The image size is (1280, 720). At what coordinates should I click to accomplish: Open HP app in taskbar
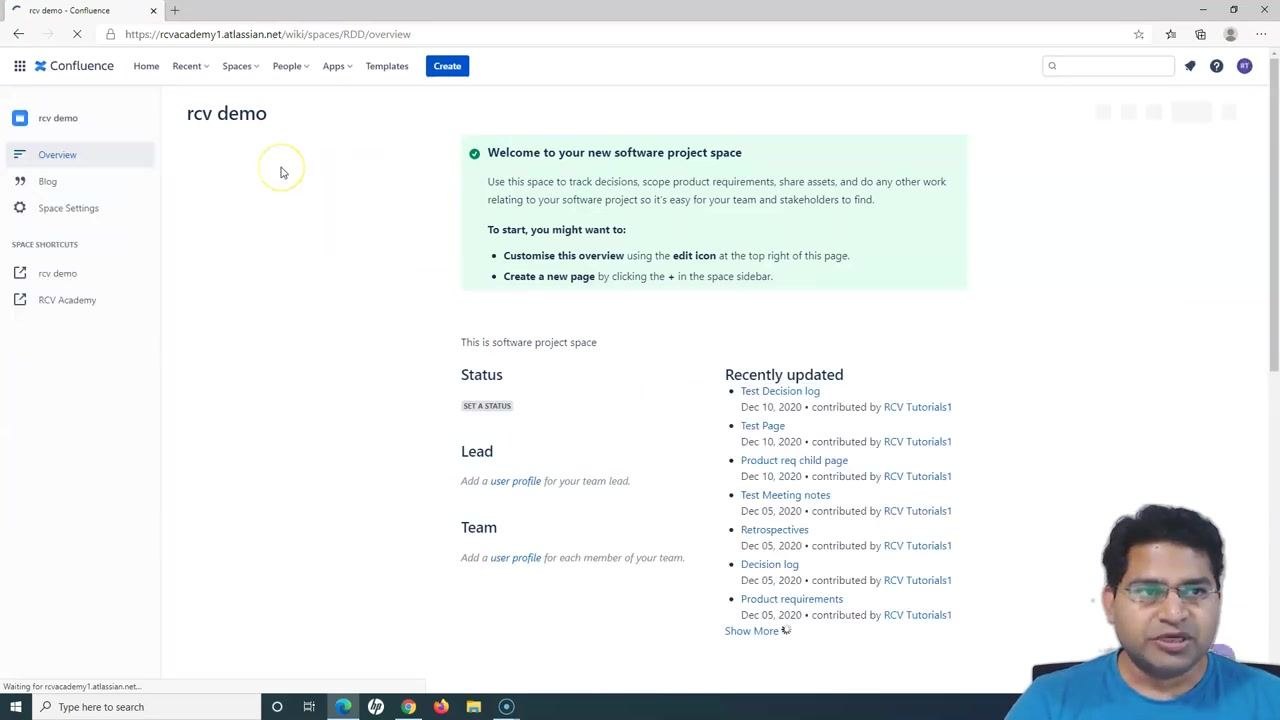click(376, 707)
